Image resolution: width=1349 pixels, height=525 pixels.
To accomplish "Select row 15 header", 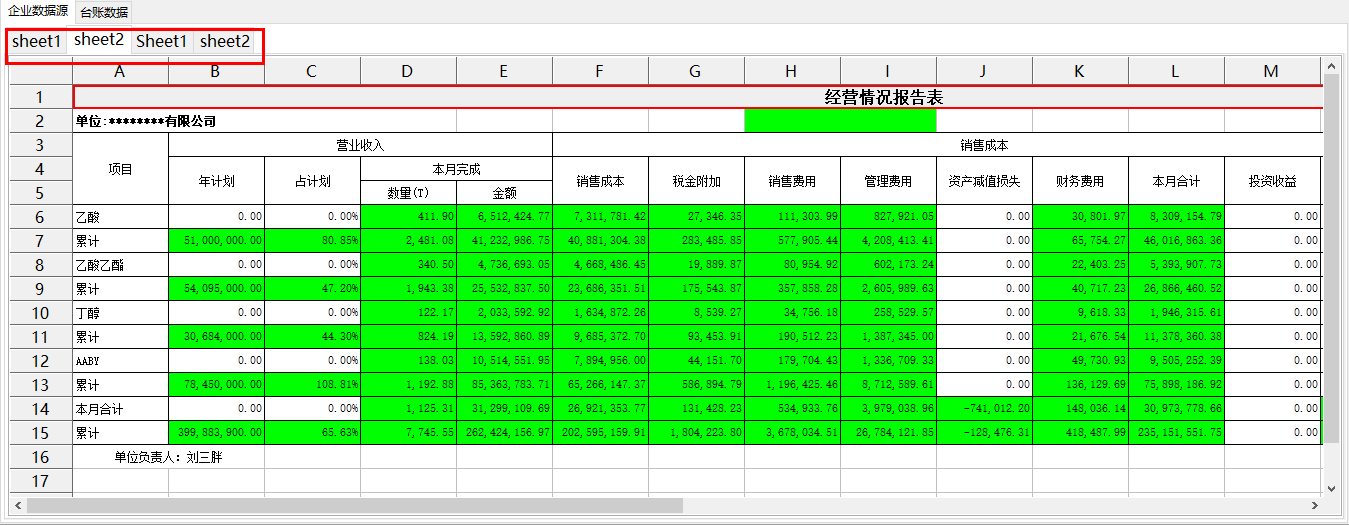I will (40, 433).
